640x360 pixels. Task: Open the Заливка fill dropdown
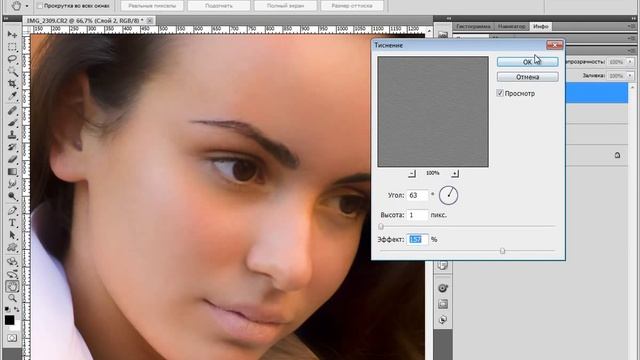coord(630,76)
